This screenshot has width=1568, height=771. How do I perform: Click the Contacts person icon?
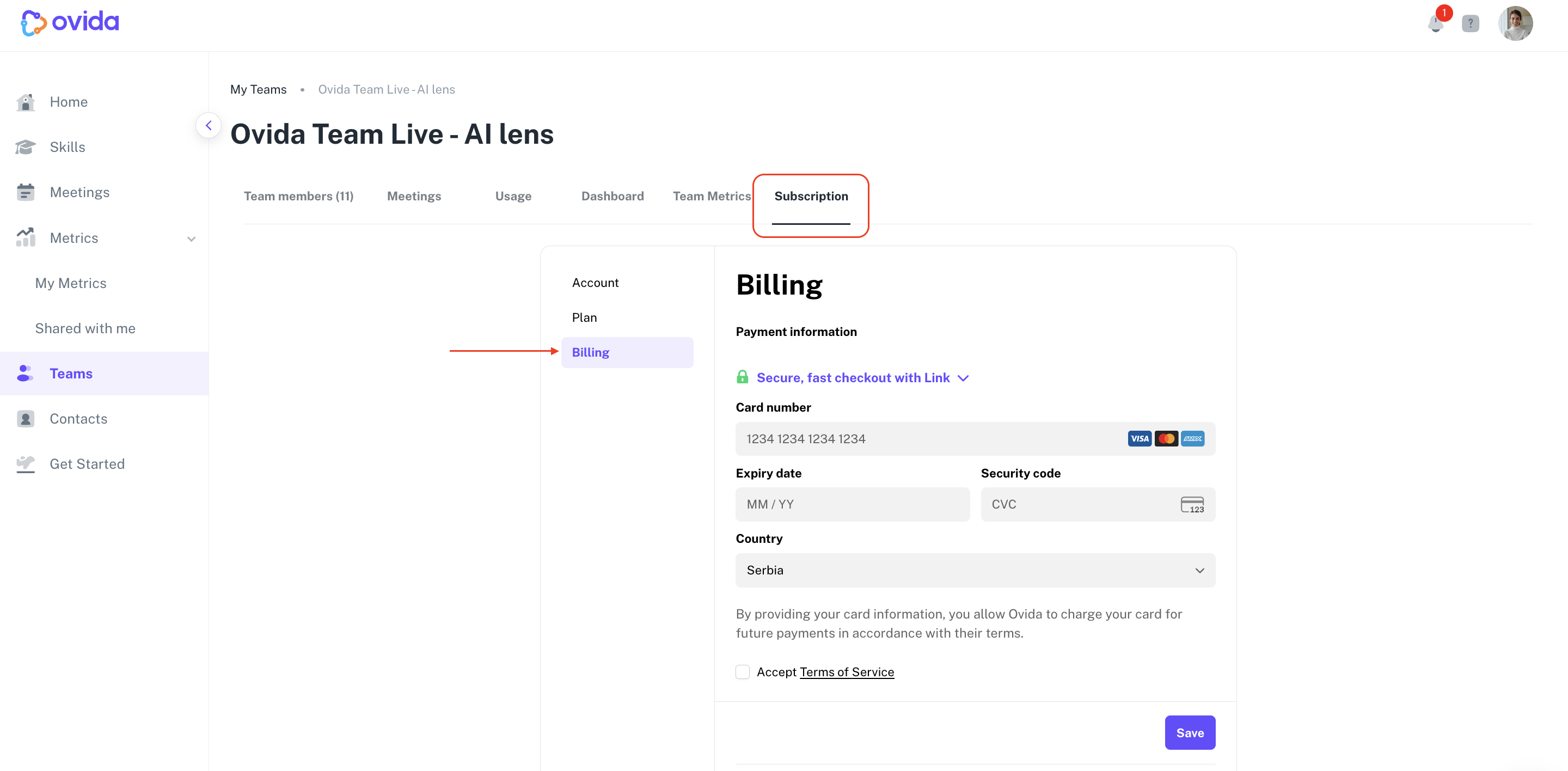[26, 419]
